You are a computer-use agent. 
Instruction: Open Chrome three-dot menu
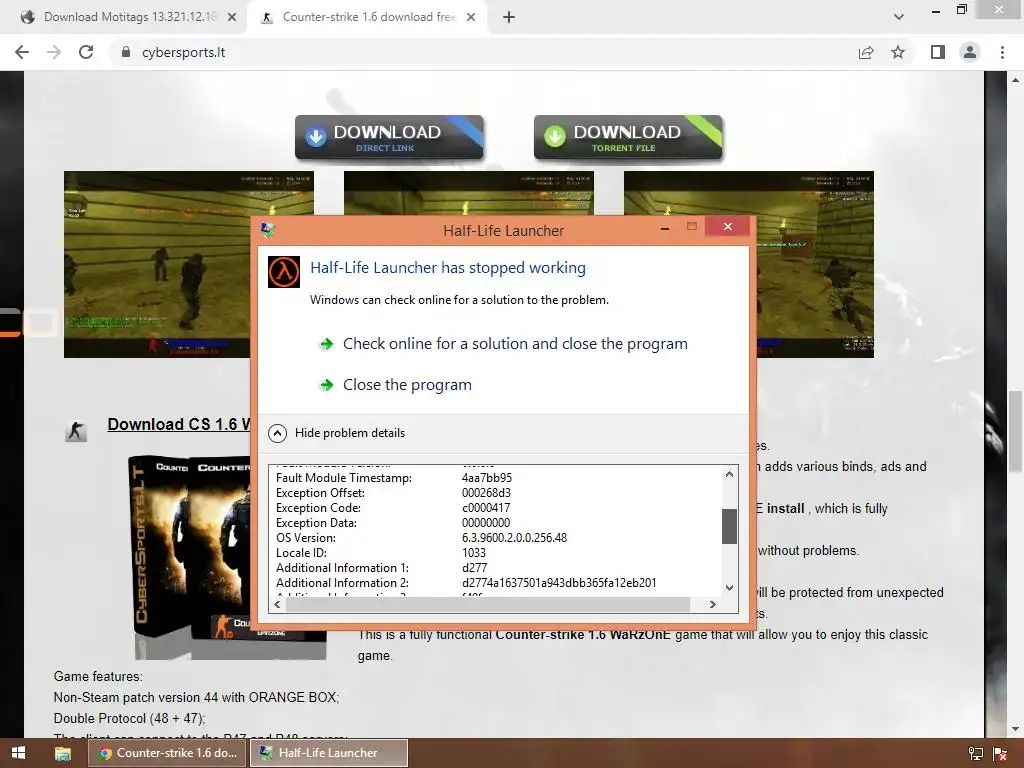point(1002,52)
